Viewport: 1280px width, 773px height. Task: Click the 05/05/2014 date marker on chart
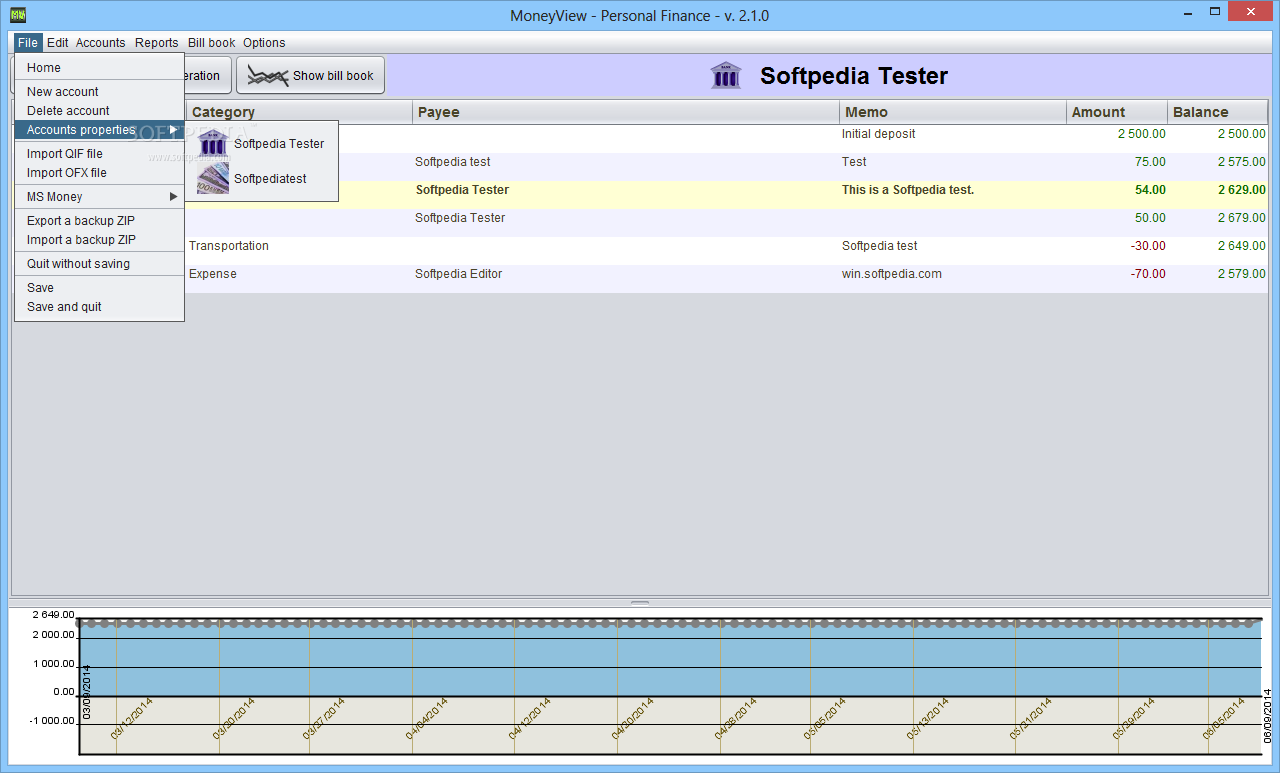click(x=825, y=719)
